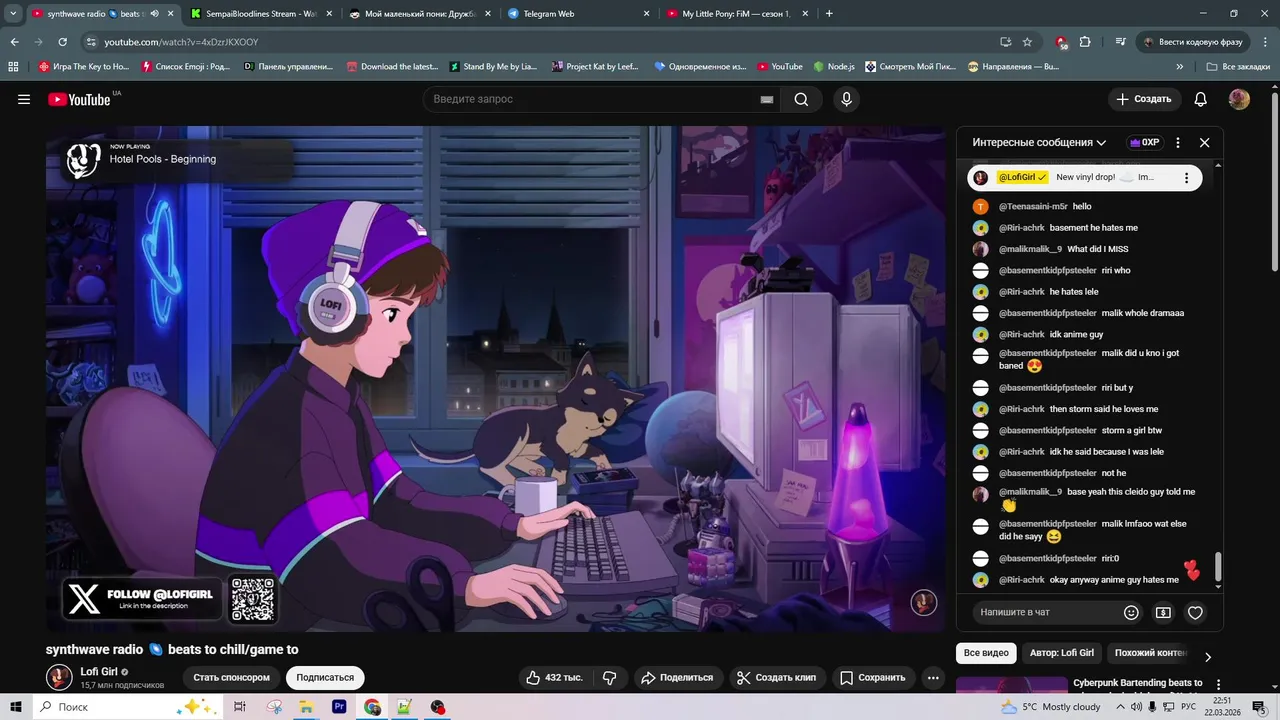Open the live chat three-dot options menu
The height and width of the screenshot is (720, 1280).
[1178, 142]
